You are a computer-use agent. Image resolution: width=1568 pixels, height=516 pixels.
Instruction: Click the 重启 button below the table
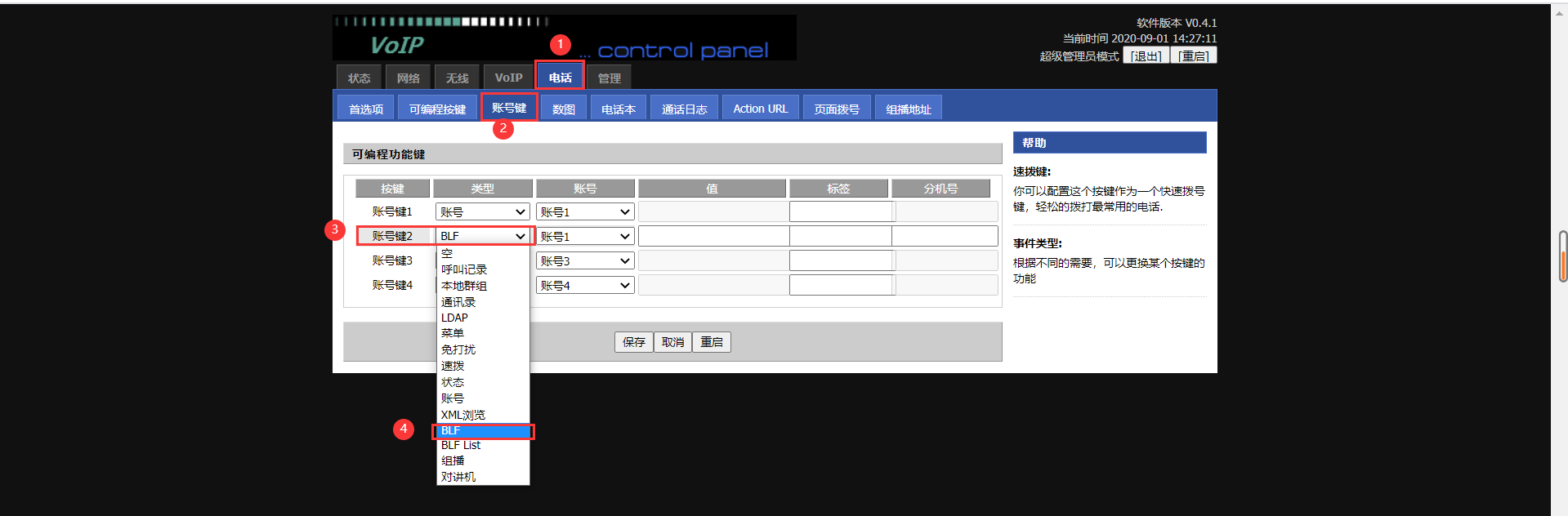[x=712, y=342]
